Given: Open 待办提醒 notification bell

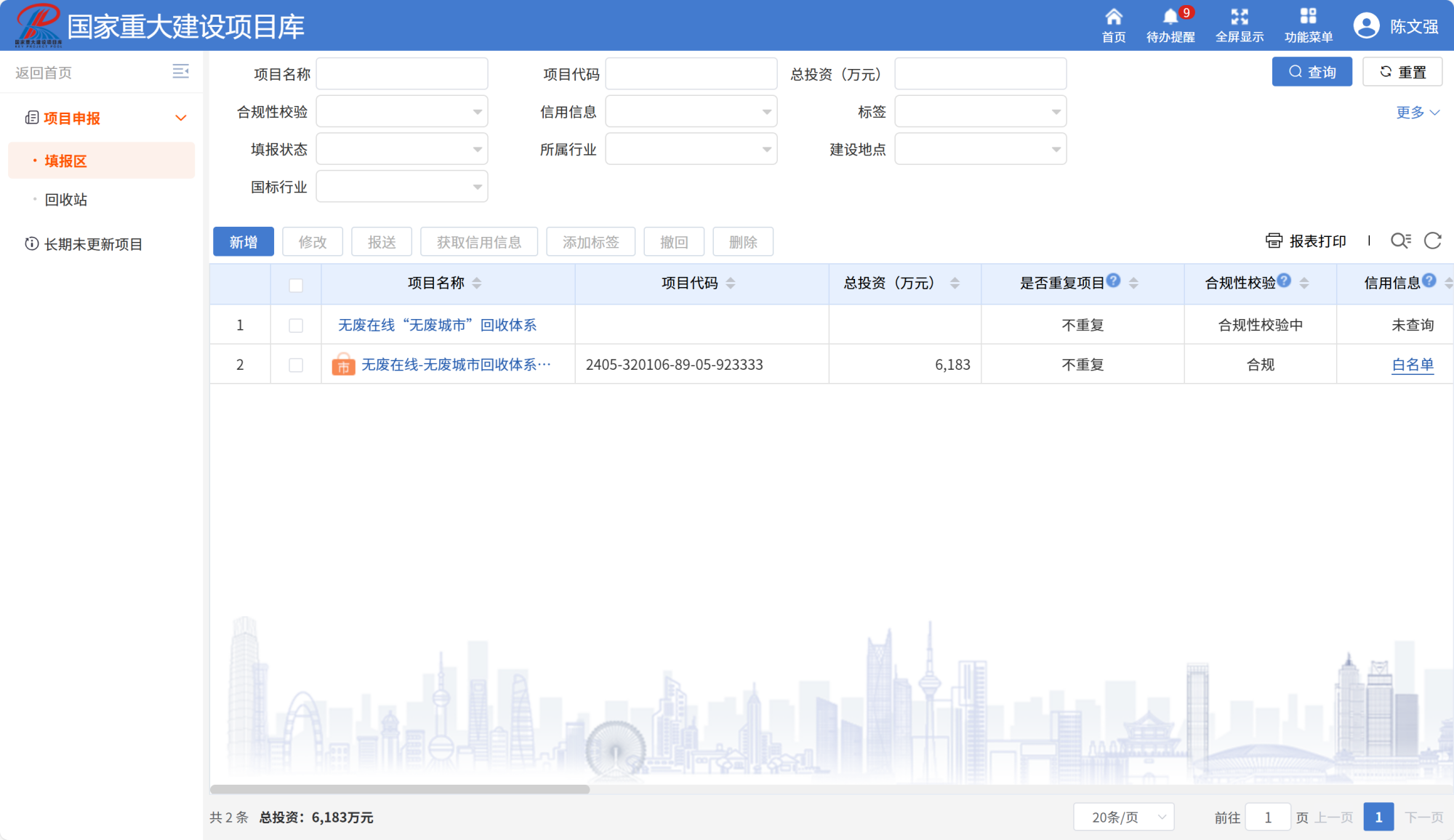Looking at the screenshot, I should click(x=1170, y=17).
